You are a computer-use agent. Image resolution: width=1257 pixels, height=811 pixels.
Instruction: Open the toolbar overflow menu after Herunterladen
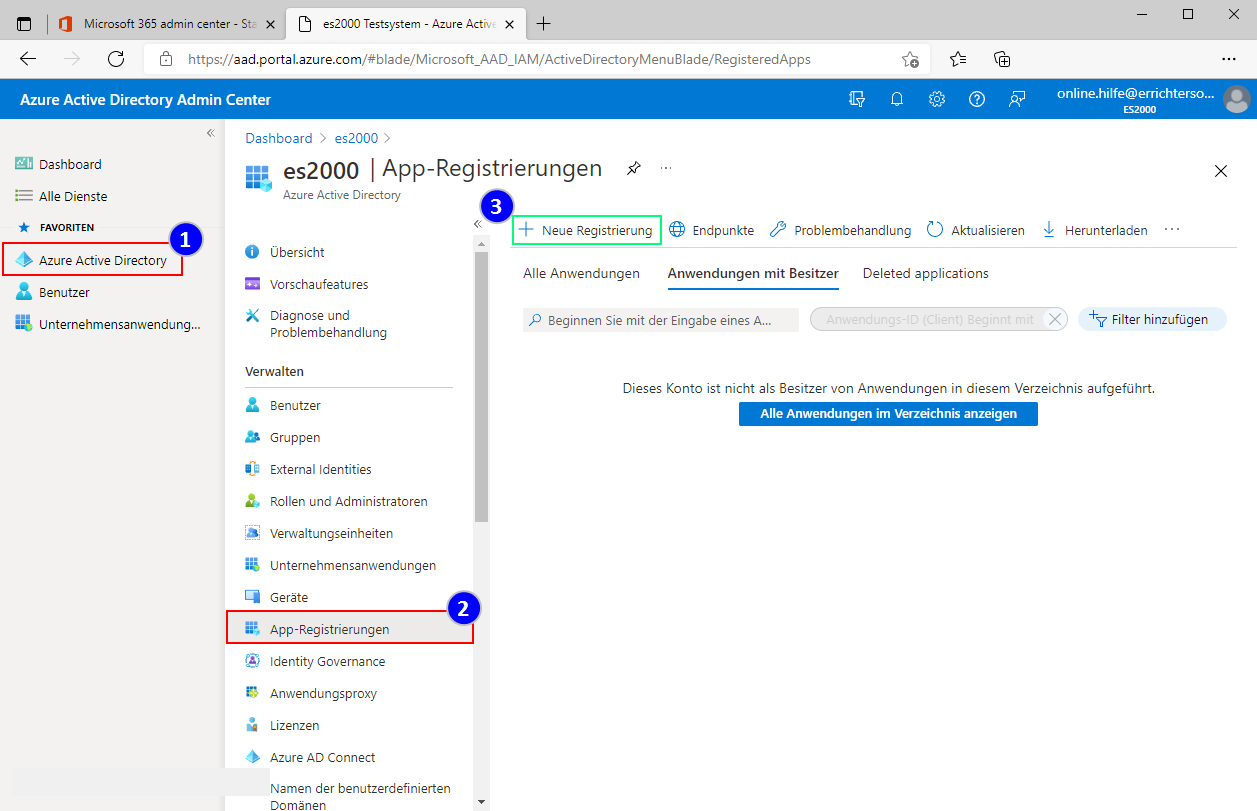click(x=1172, y=230)
